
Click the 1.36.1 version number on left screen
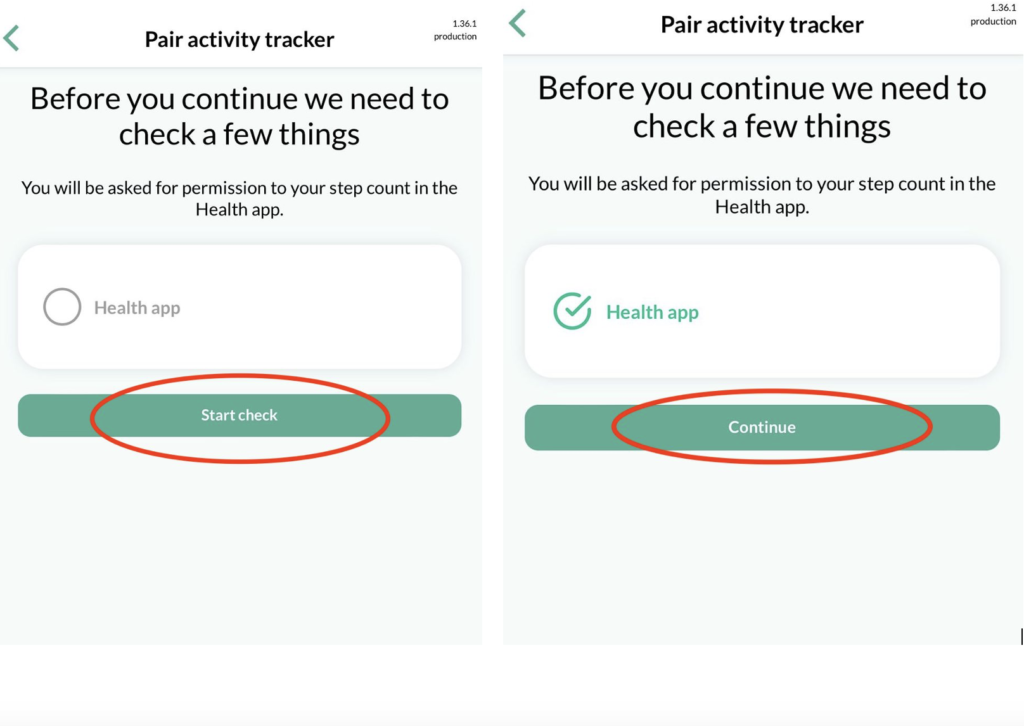click(x=453, y=22)
